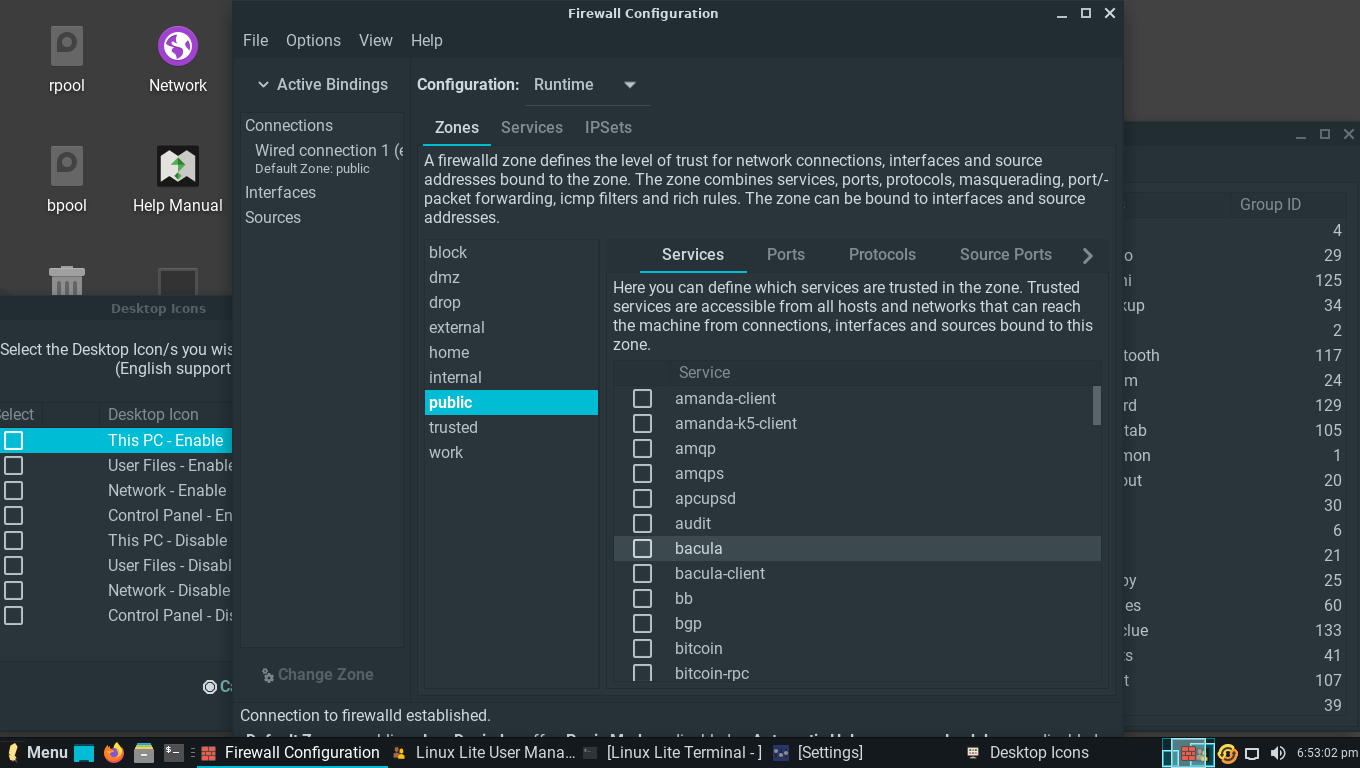Click the services list vertical scrollbar
This screenshot has width=1360, height=768.
click(x=1097, y=406)
